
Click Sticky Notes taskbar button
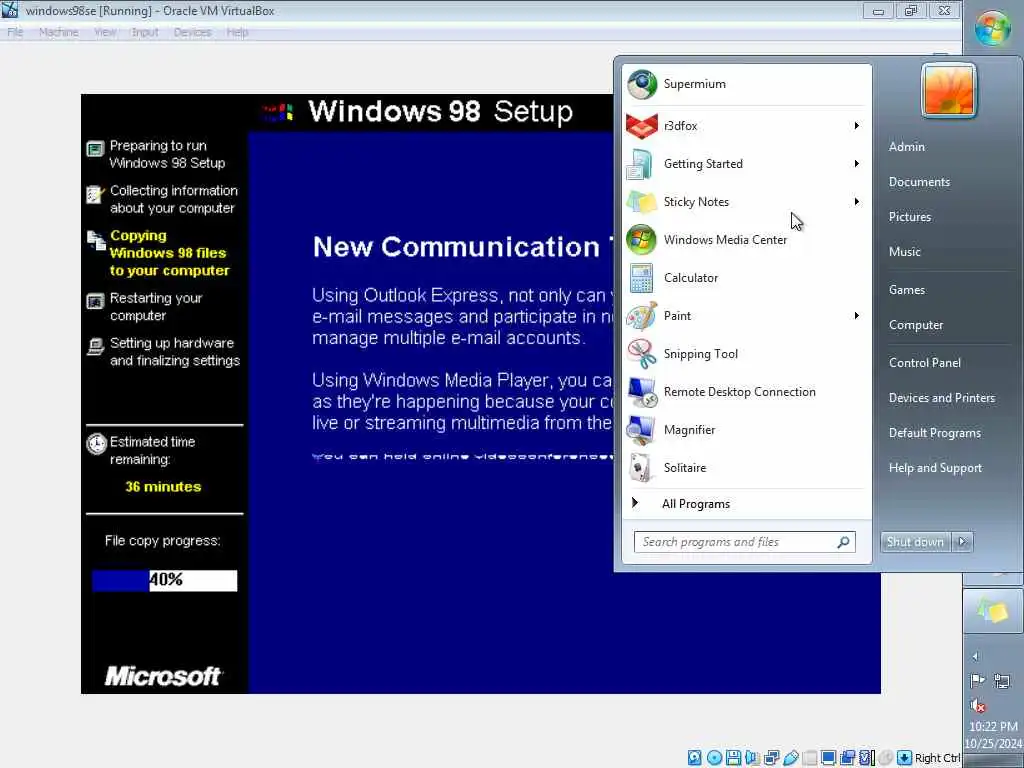click(993, 611)
